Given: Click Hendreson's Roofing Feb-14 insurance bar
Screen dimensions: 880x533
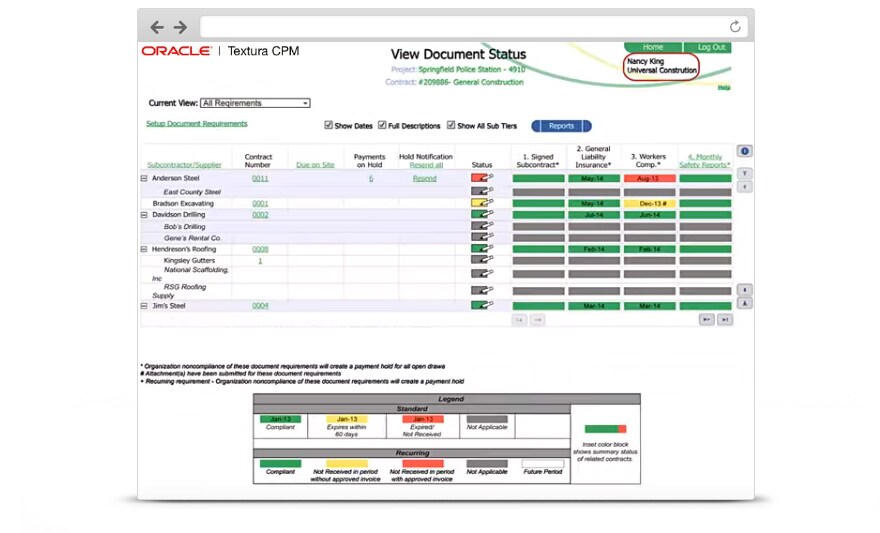Looking at the screenshot, I should point(594,249).
